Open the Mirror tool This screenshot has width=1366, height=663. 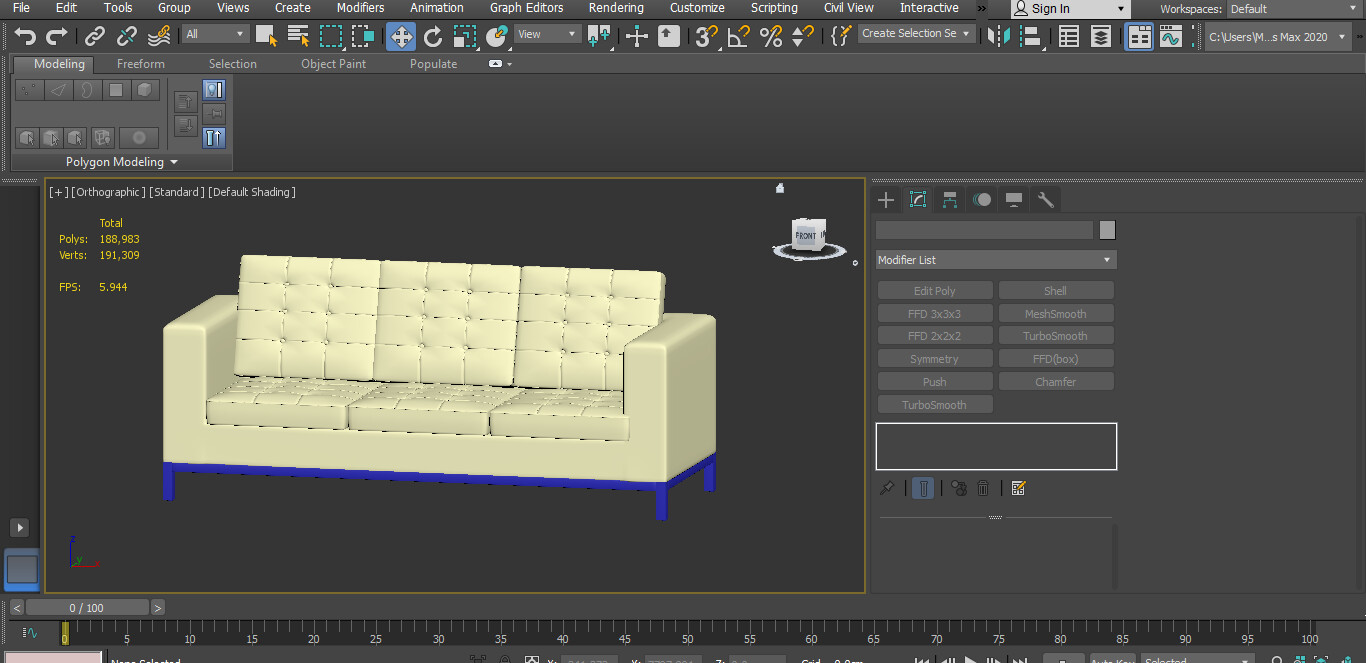click(998, 36)
